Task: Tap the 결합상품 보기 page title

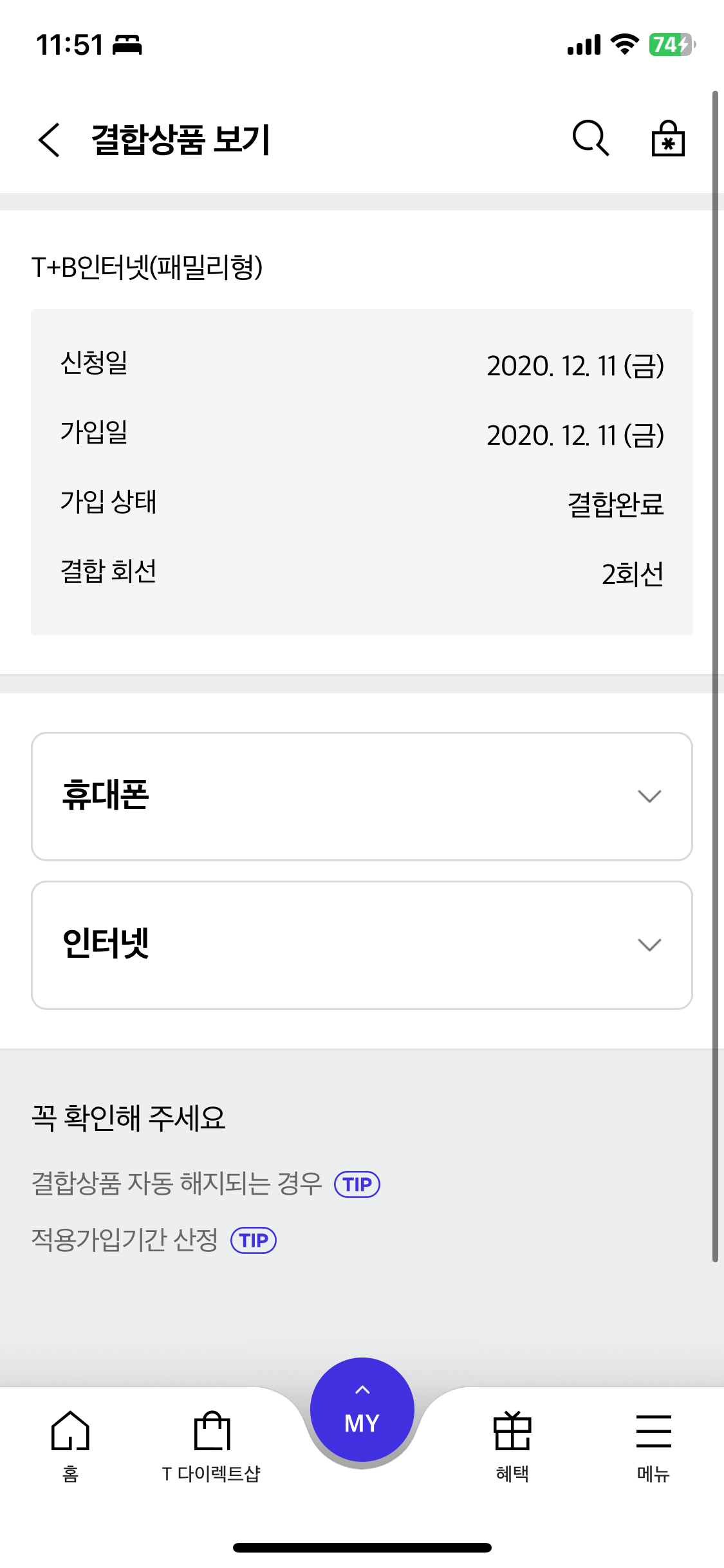Action: pyautogui.click(x=181, y=140)
